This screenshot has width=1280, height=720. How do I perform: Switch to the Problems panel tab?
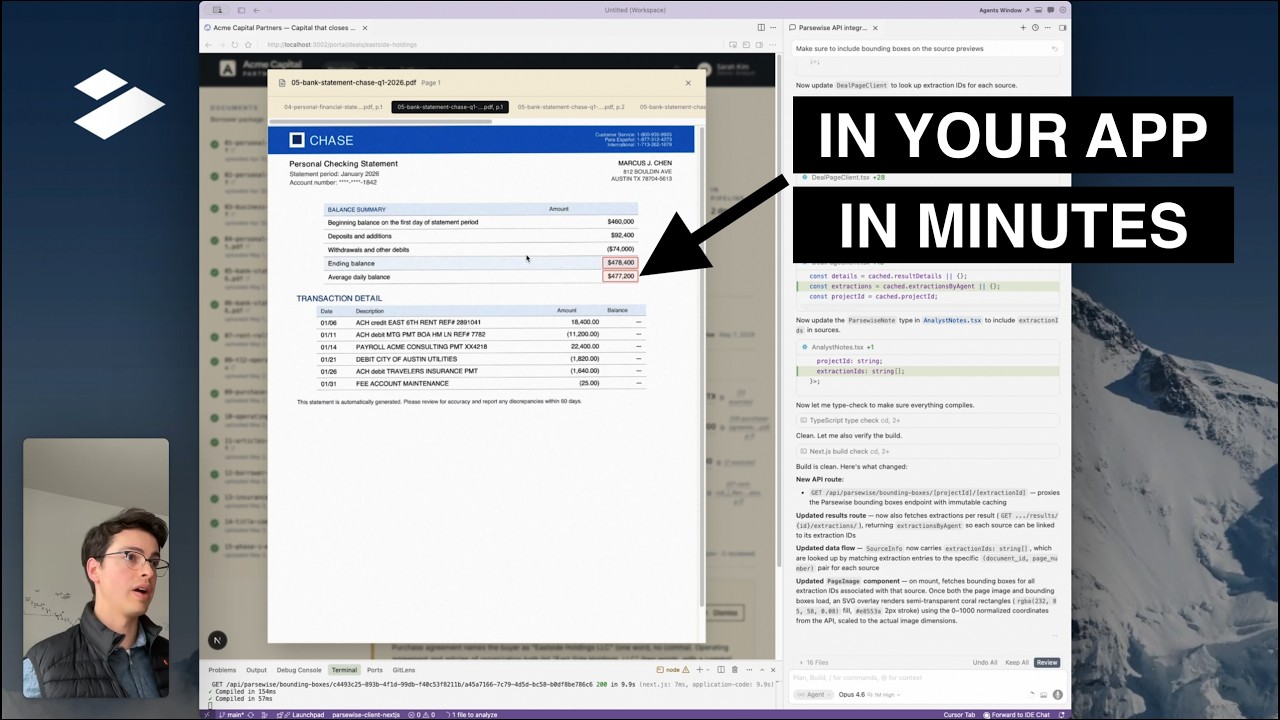[222, 670]
